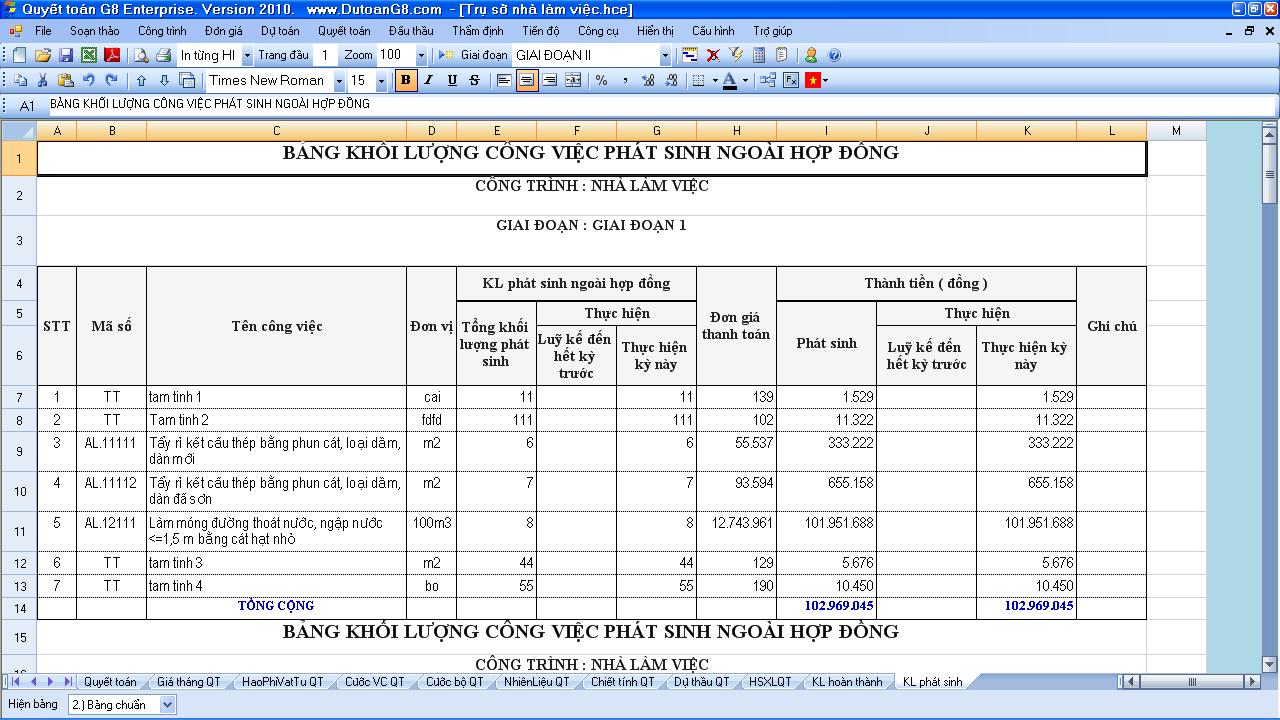1280x720 pixels.
Task: Click the comma thousands separator icon
Action: [x=625, y=80]
